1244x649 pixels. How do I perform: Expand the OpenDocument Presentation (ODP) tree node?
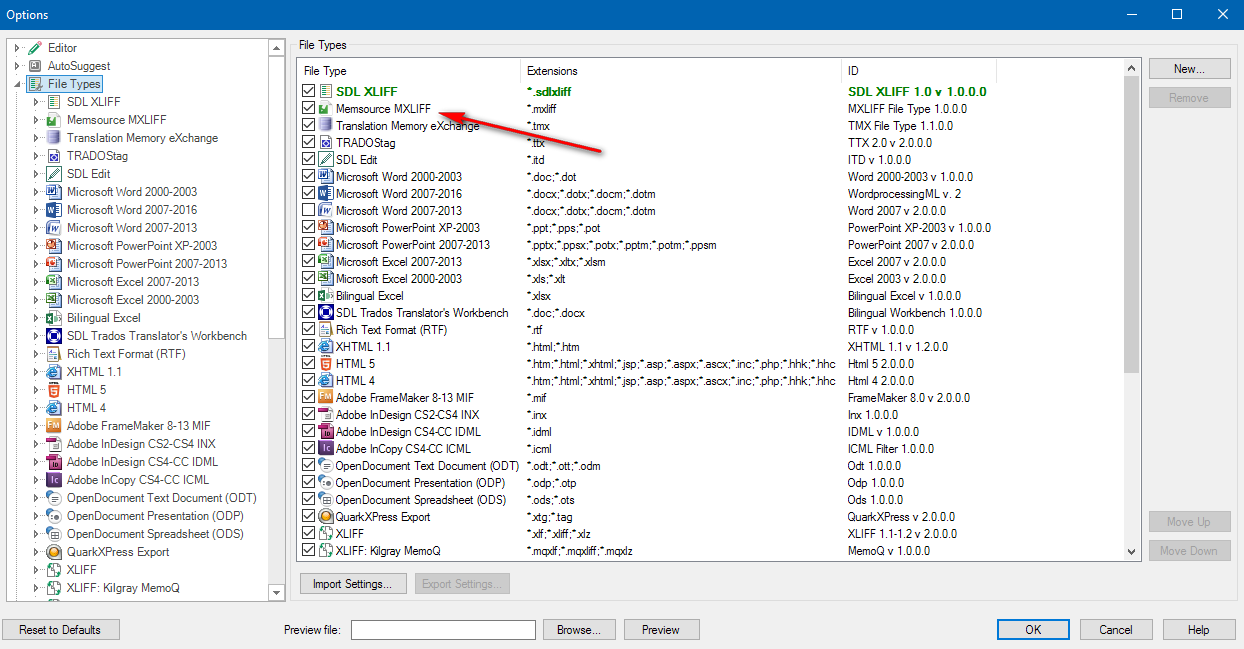pos(37,516)
